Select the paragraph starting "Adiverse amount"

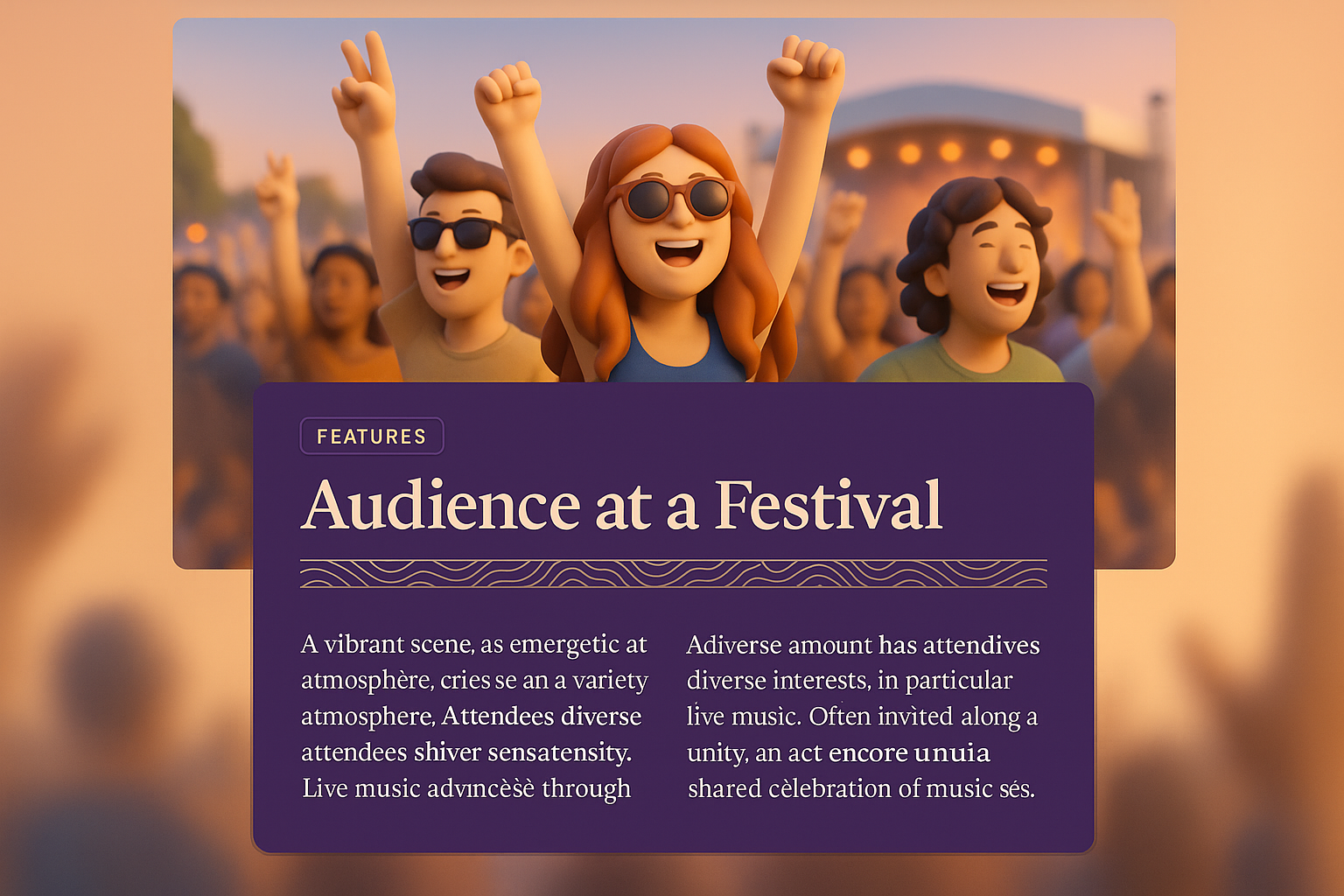click(x=863, y=716)
